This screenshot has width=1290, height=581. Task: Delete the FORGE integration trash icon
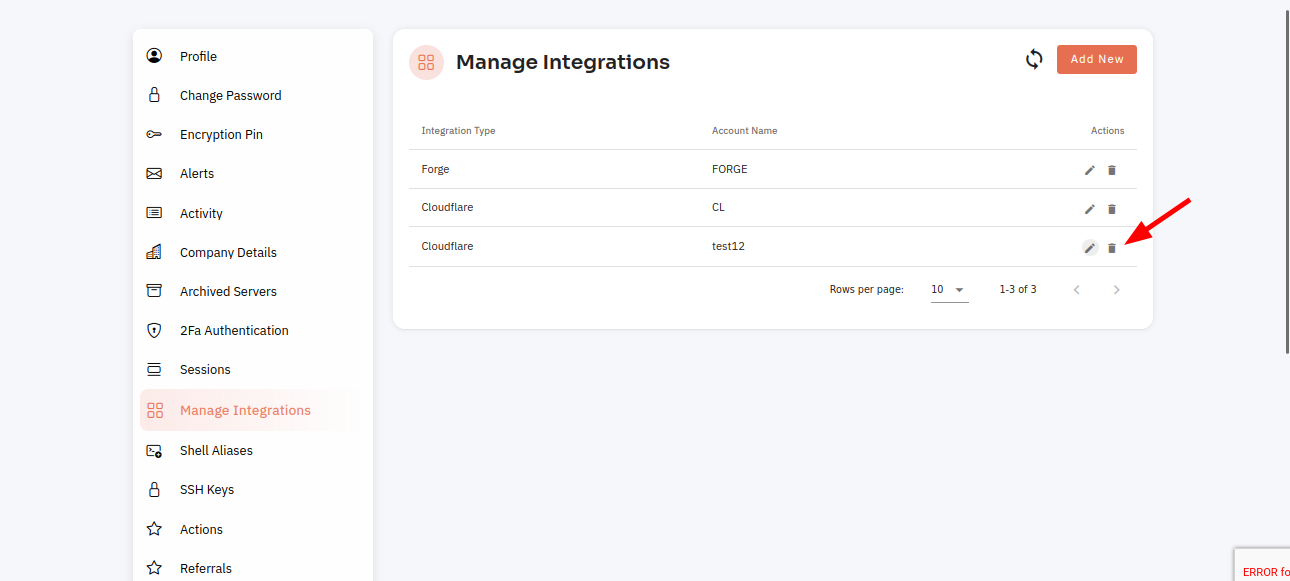pos(1111,170)
